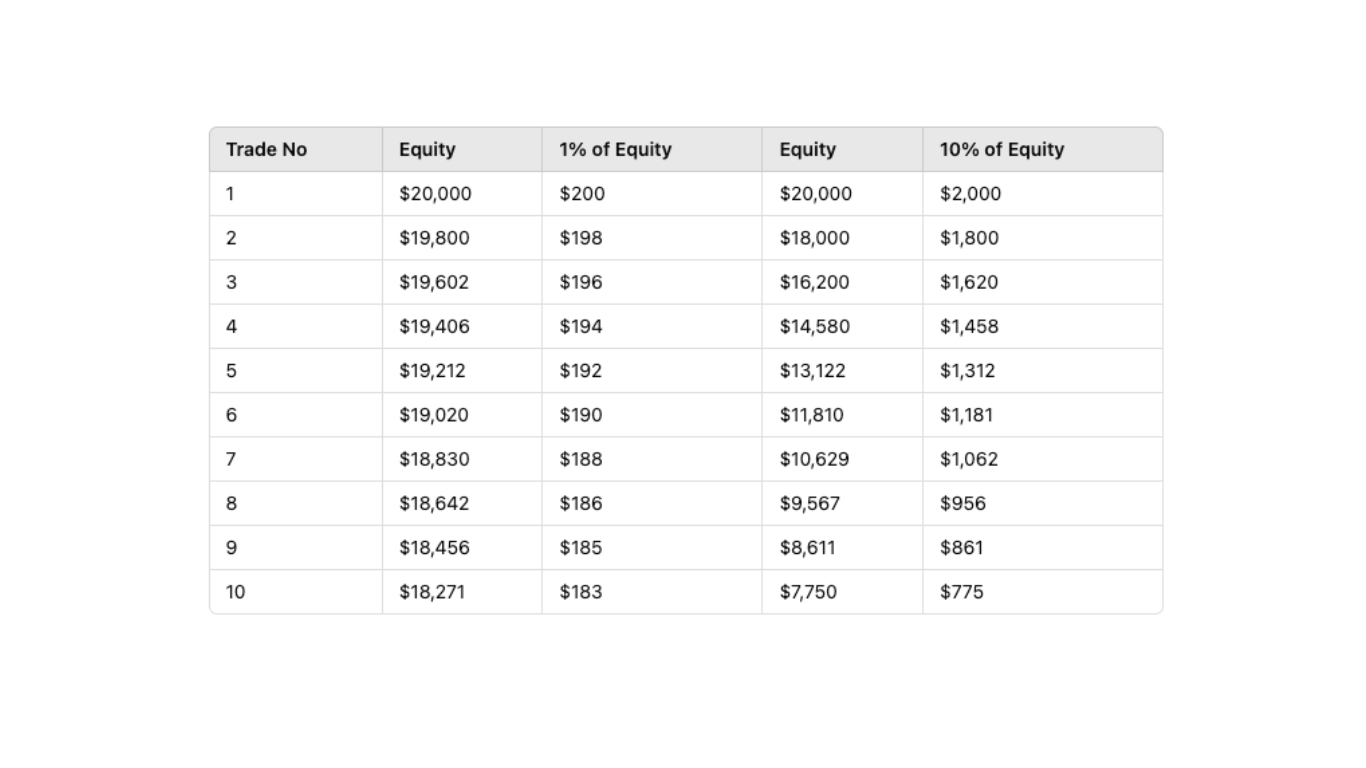Select the $8,611 equity cell

point(807,548)
